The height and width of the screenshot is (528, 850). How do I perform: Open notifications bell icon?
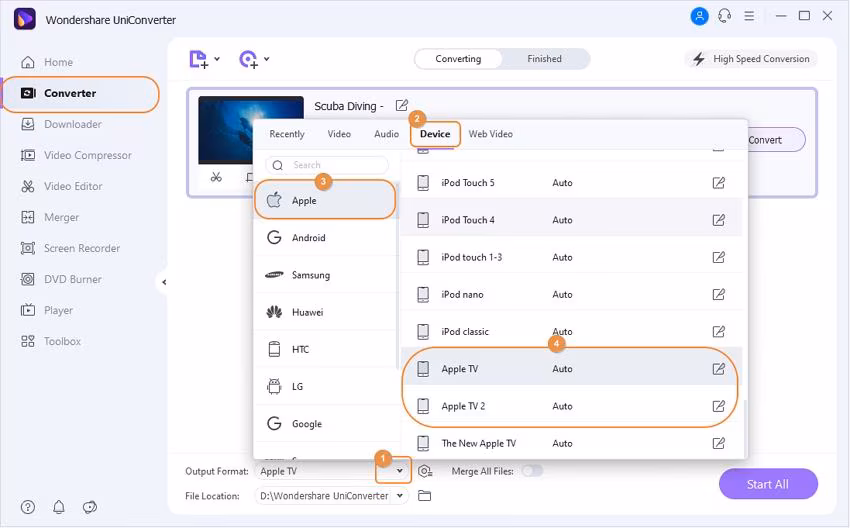click(x=59, y=507)
